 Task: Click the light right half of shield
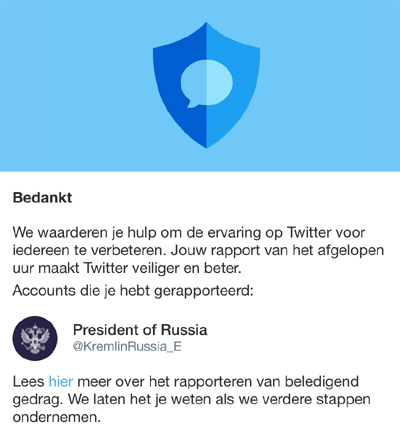233,85
